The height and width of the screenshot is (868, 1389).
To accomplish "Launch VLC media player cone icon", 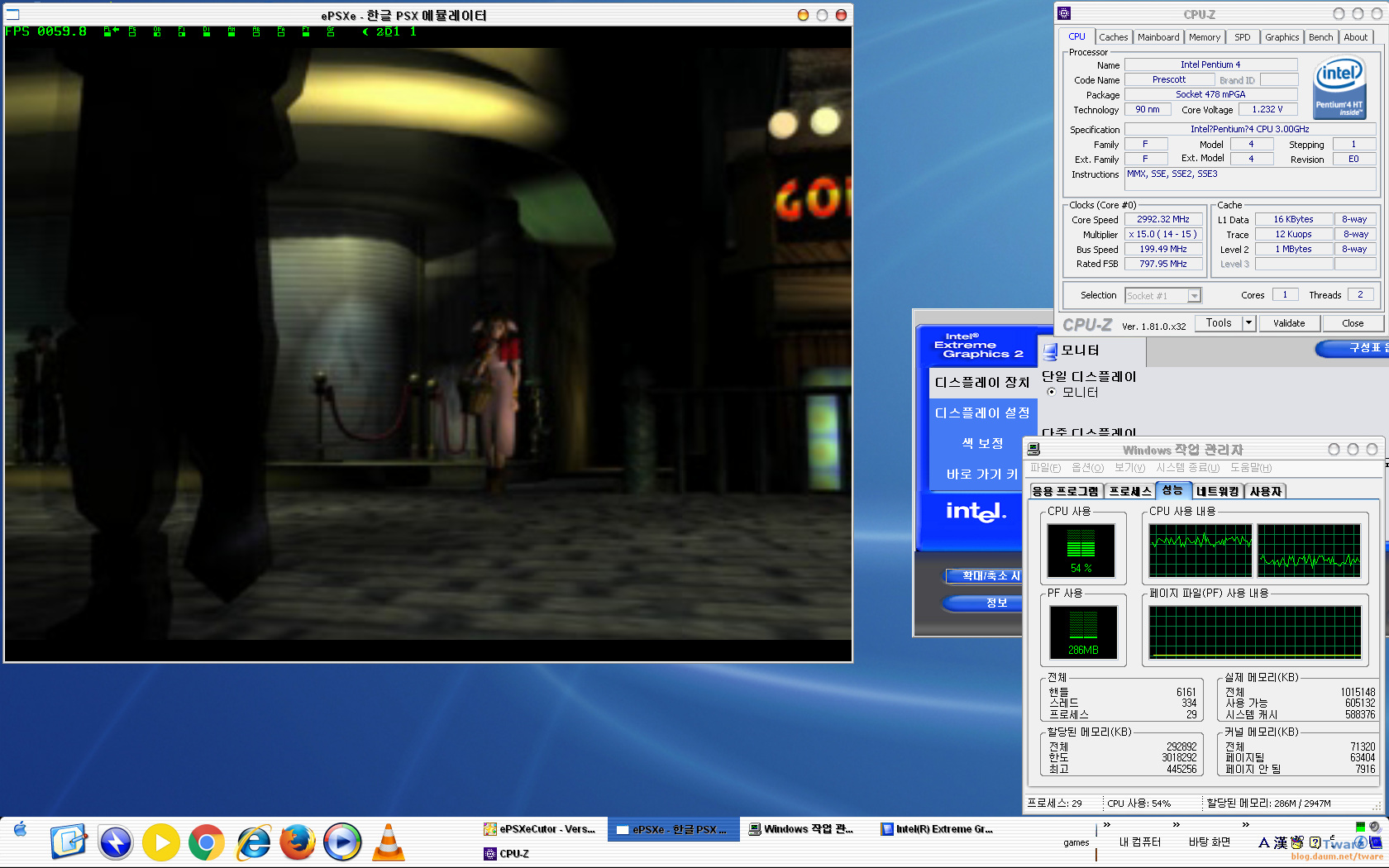I will point(388,842).
